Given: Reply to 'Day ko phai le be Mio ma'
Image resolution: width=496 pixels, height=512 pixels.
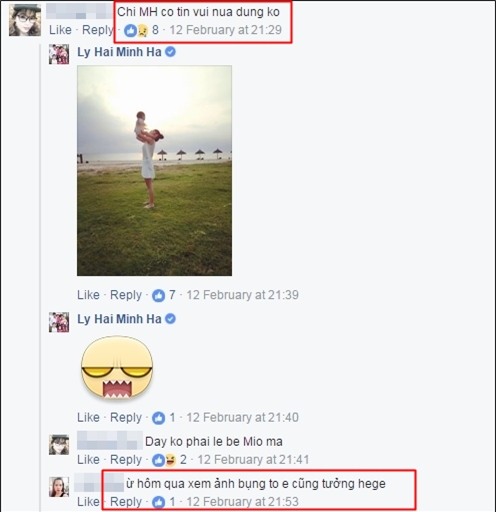Looking at the screenshot, I should pos(126,460).
